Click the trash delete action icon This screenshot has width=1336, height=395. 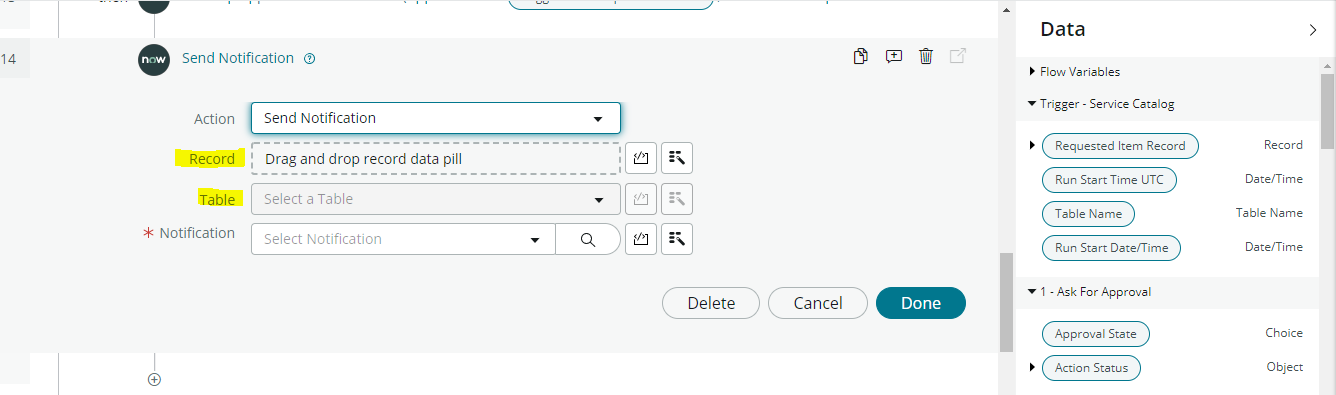coord(926,57)
